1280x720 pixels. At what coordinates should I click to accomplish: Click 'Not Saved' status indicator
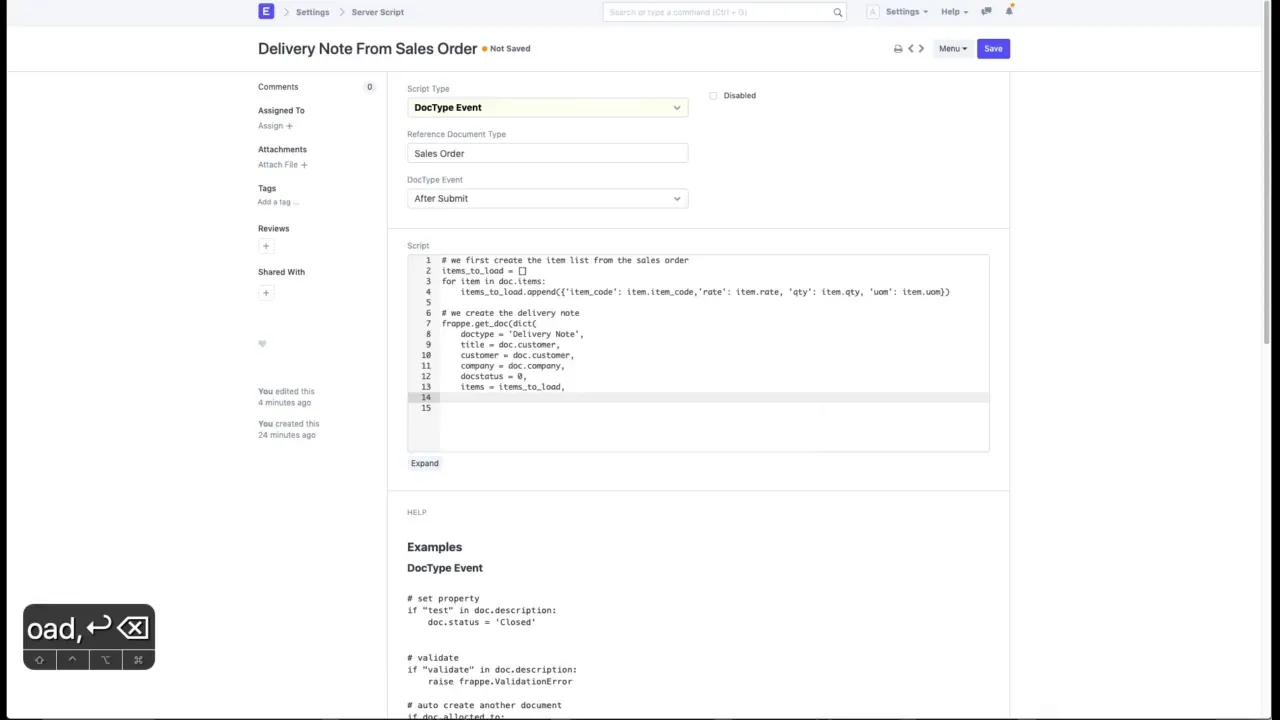coord(506,48)
